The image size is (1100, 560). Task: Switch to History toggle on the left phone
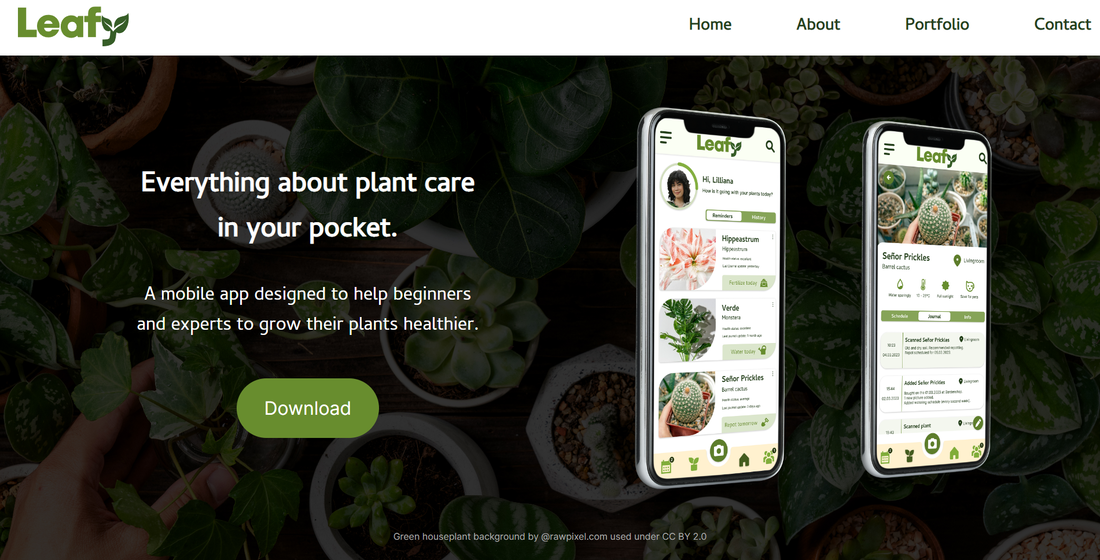(x=758, y=218)
